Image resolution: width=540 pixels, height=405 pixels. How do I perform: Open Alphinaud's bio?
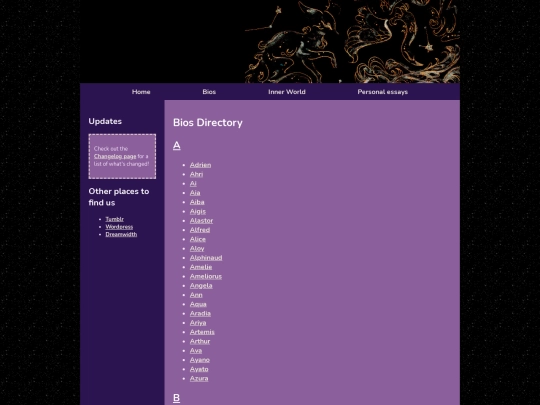(x=206, y=258)
